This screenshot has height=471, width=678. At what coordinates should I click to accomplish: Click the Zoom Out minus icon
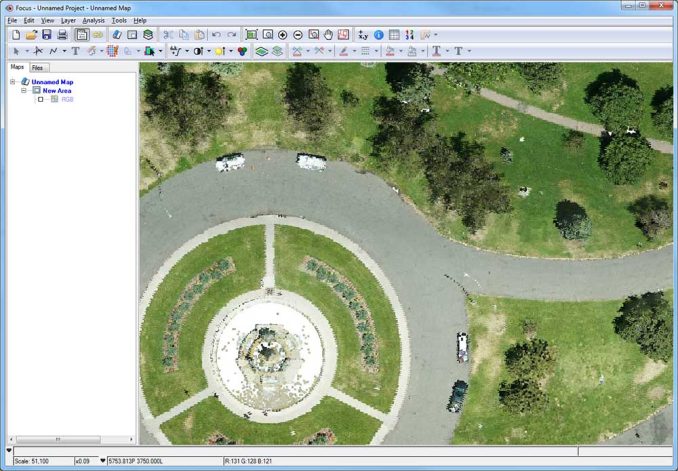297,35
